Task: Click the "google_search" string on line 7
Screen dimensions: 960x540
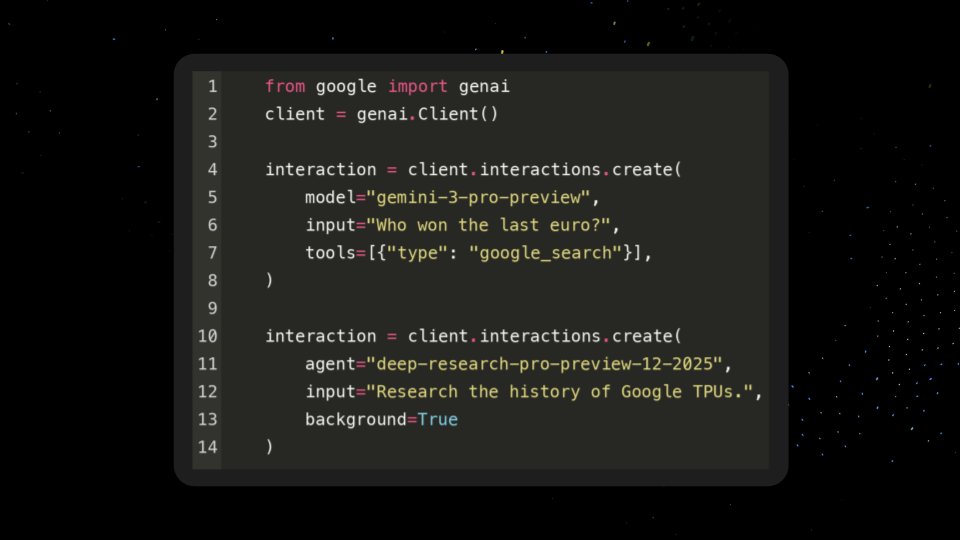Action: click(x=546, y=253)
